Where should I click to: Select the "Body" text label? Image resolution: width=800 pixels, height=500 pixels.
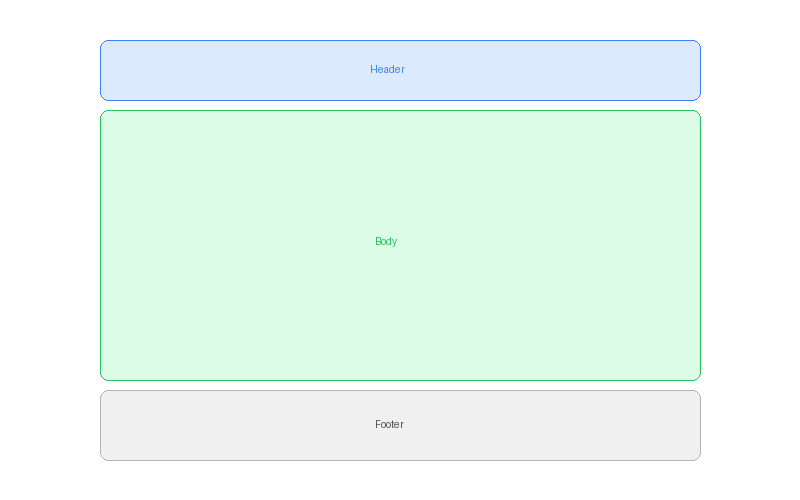[386, 241]
